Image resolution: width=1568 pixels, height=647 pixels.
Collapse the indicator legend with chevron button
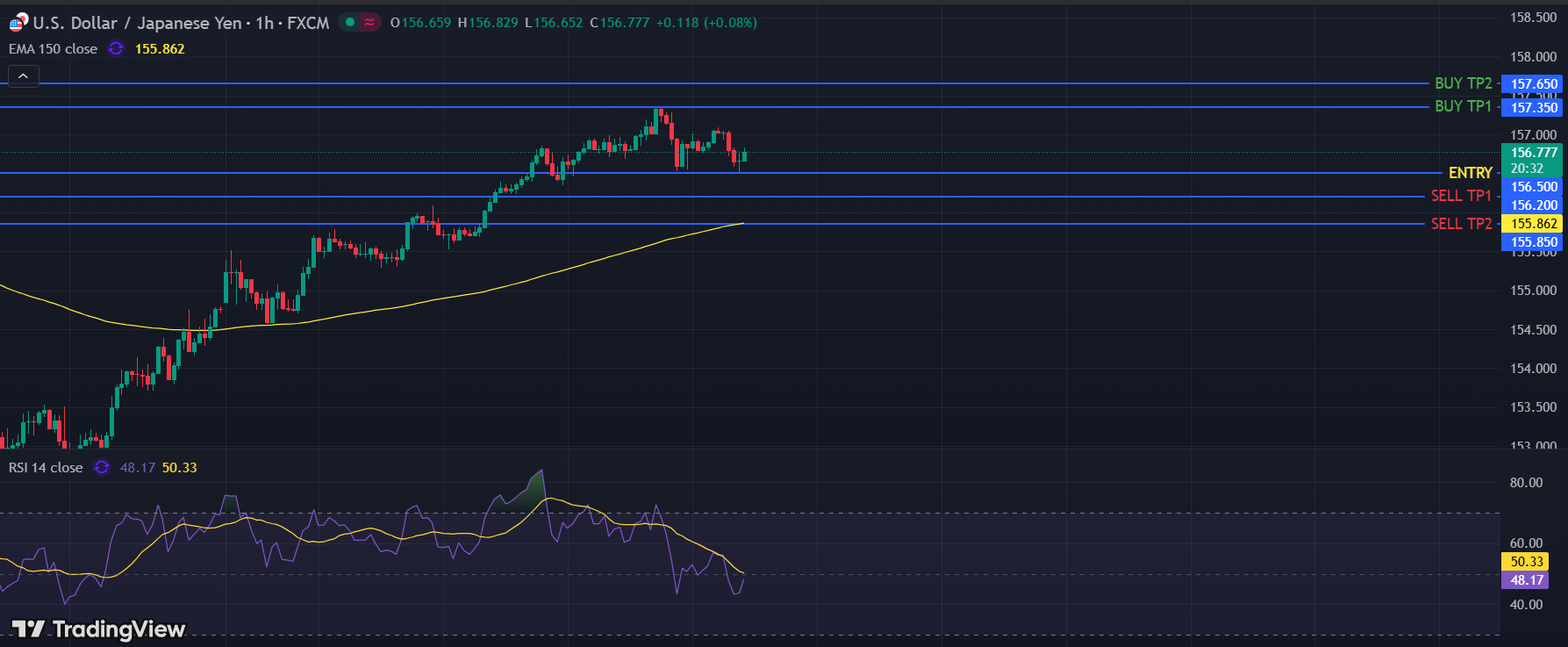pyautogui.click(x=23, y=76)
